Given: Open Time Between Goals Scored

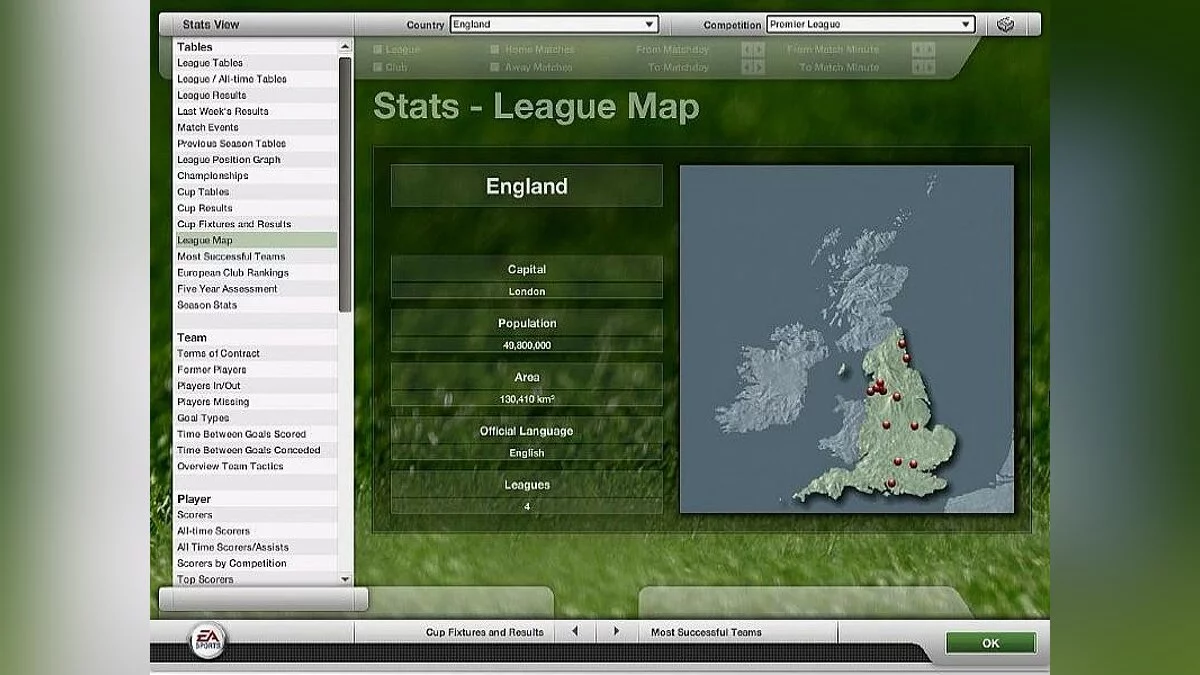Looking at the screenshot, I should pos(255,434).
